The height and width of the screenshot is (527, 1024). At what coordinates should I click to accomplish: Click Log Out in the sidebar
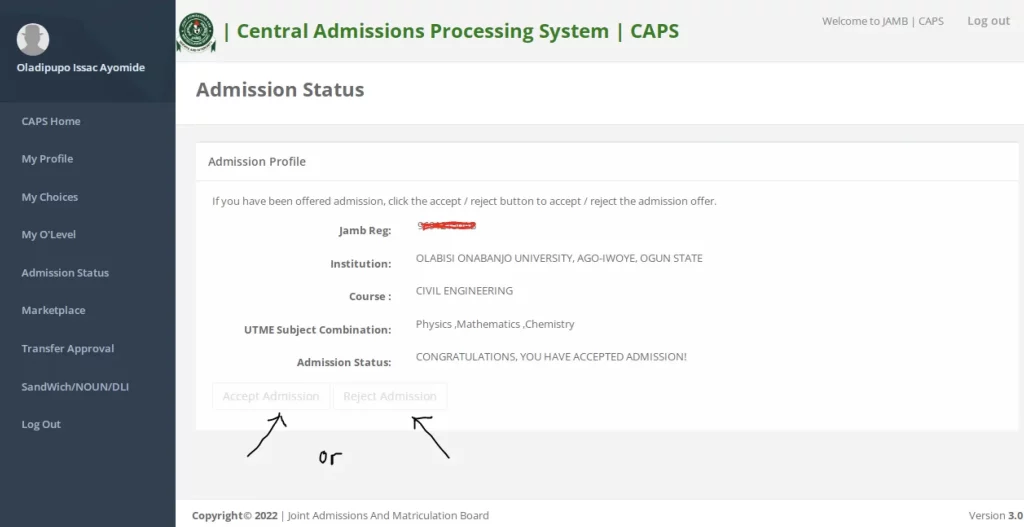41,425
